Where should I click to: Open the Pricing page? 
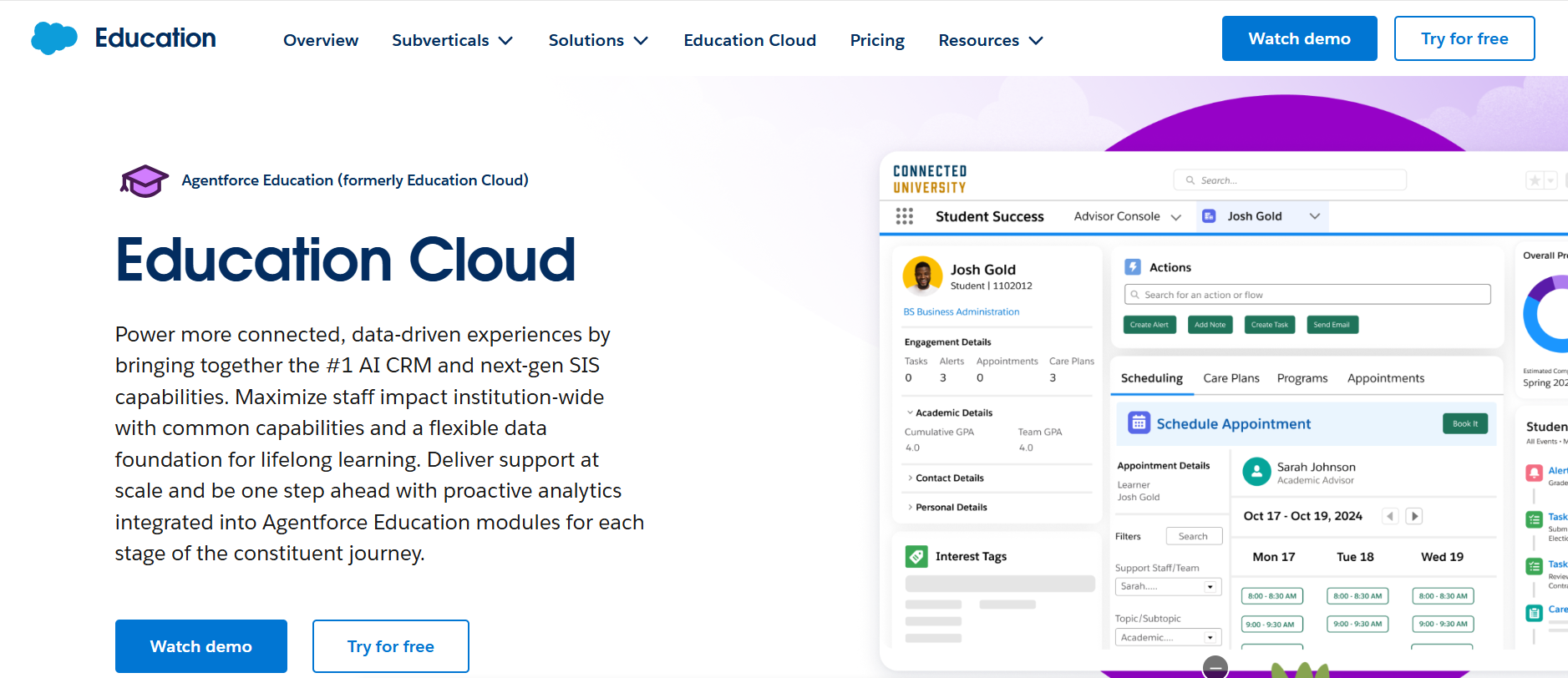(877, 40)
